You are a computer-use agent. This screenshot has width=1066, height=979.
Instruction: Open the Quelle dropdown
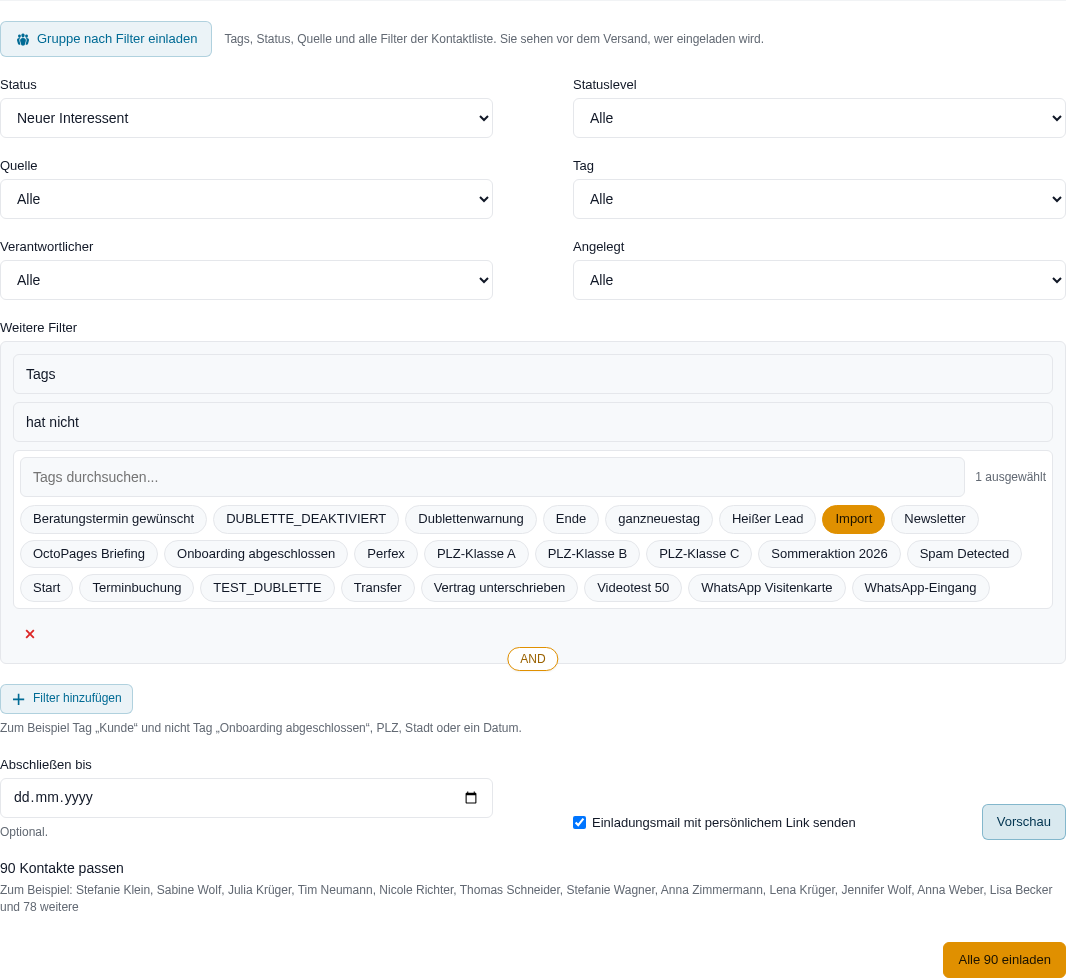click(246, 199)
